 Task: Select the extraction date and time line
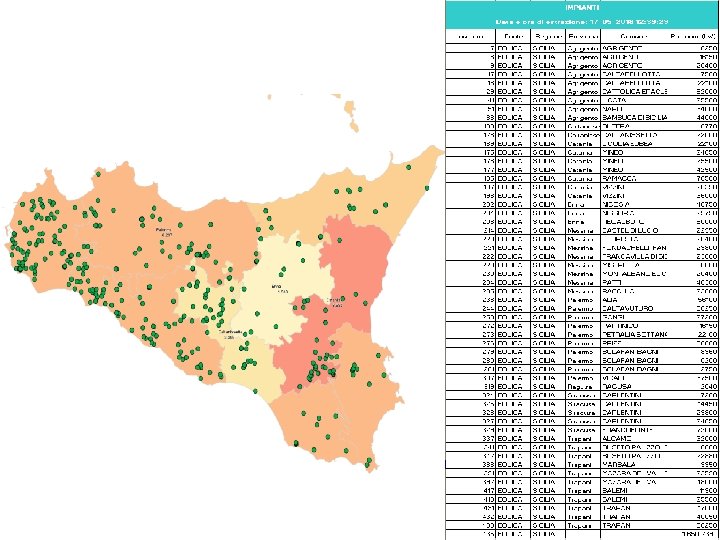(x=582, y=22)
